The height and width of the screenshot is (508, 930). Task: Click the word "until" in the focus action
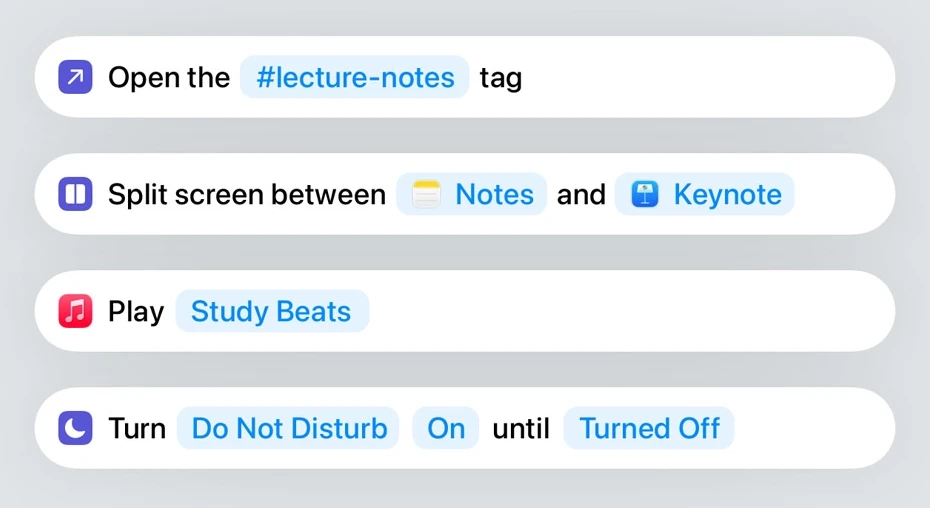tap(521, 428)
